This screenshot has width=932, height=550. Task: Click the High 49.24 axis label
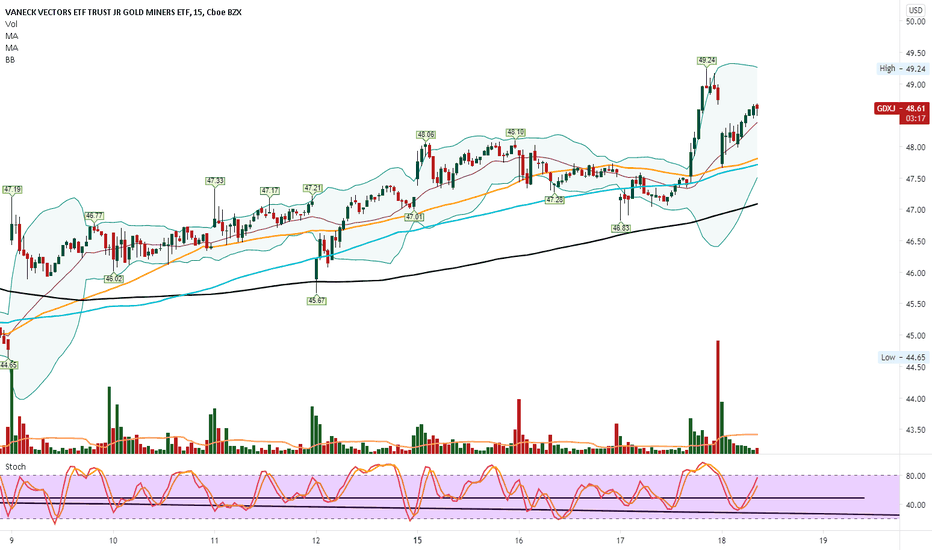tap(902, 68)
